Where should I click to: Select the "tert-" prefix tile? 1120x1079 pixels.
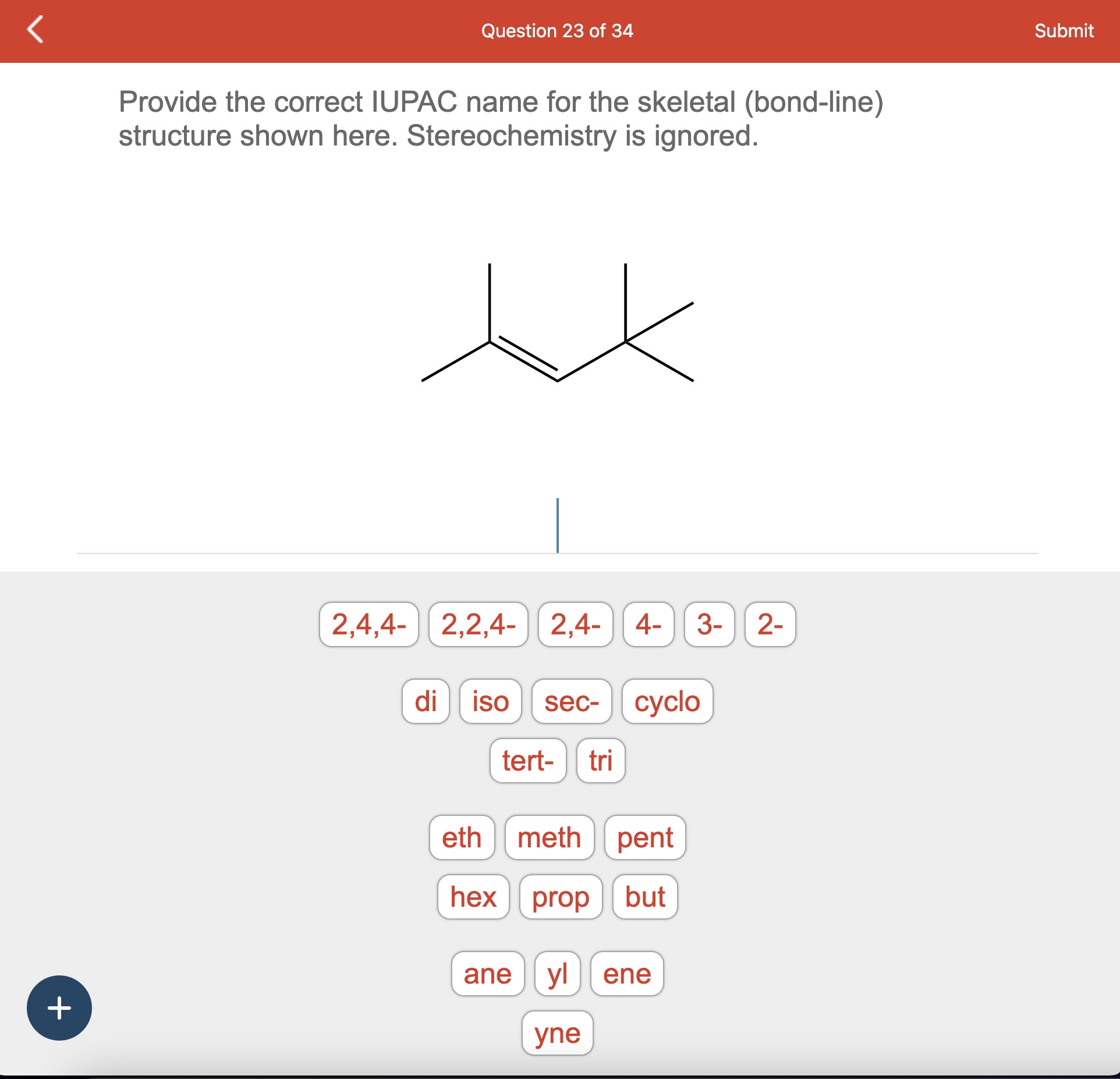click(x=527, y=761)
